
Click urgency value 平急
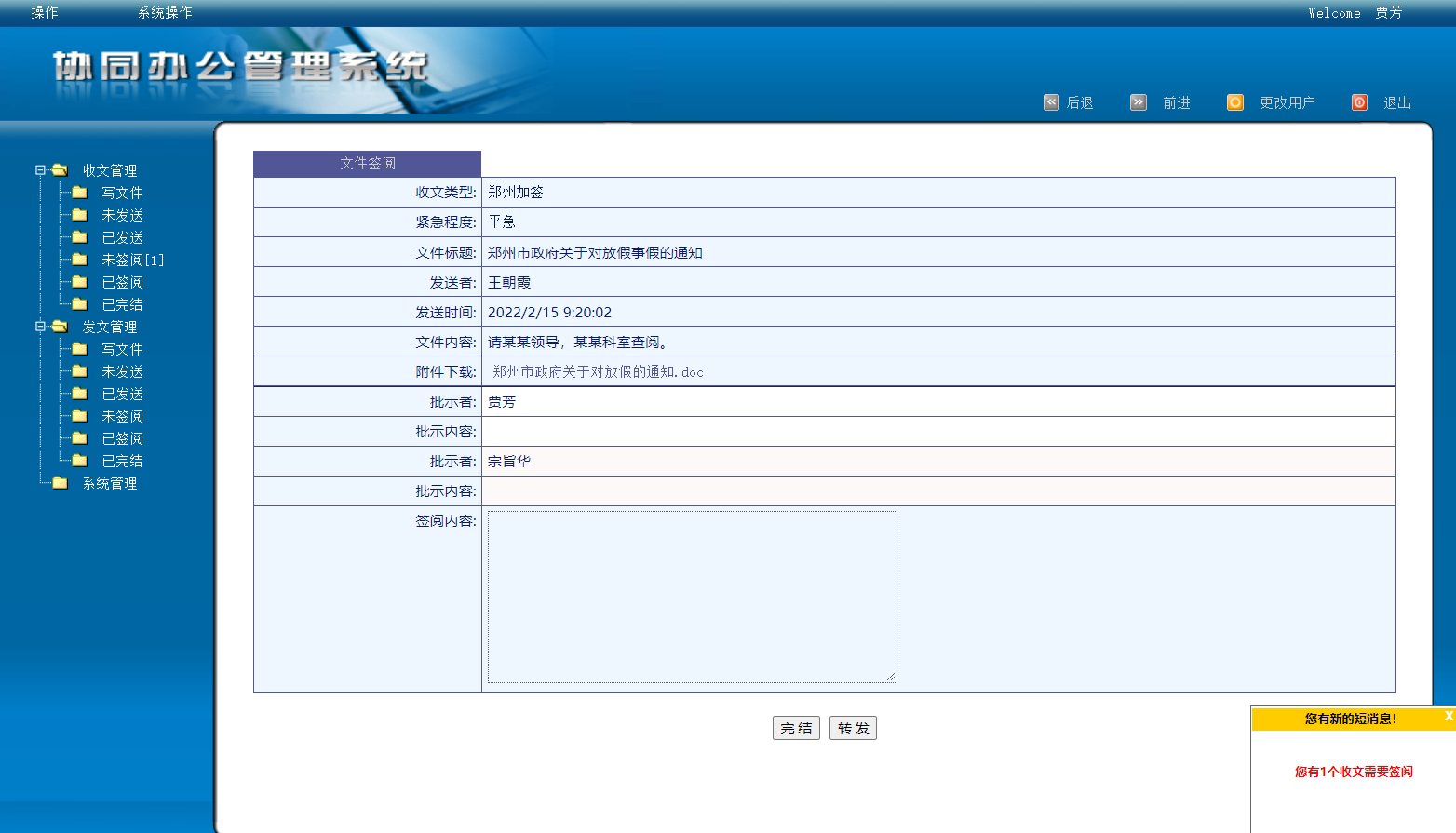pyautogui.click(x=502, y=222)
